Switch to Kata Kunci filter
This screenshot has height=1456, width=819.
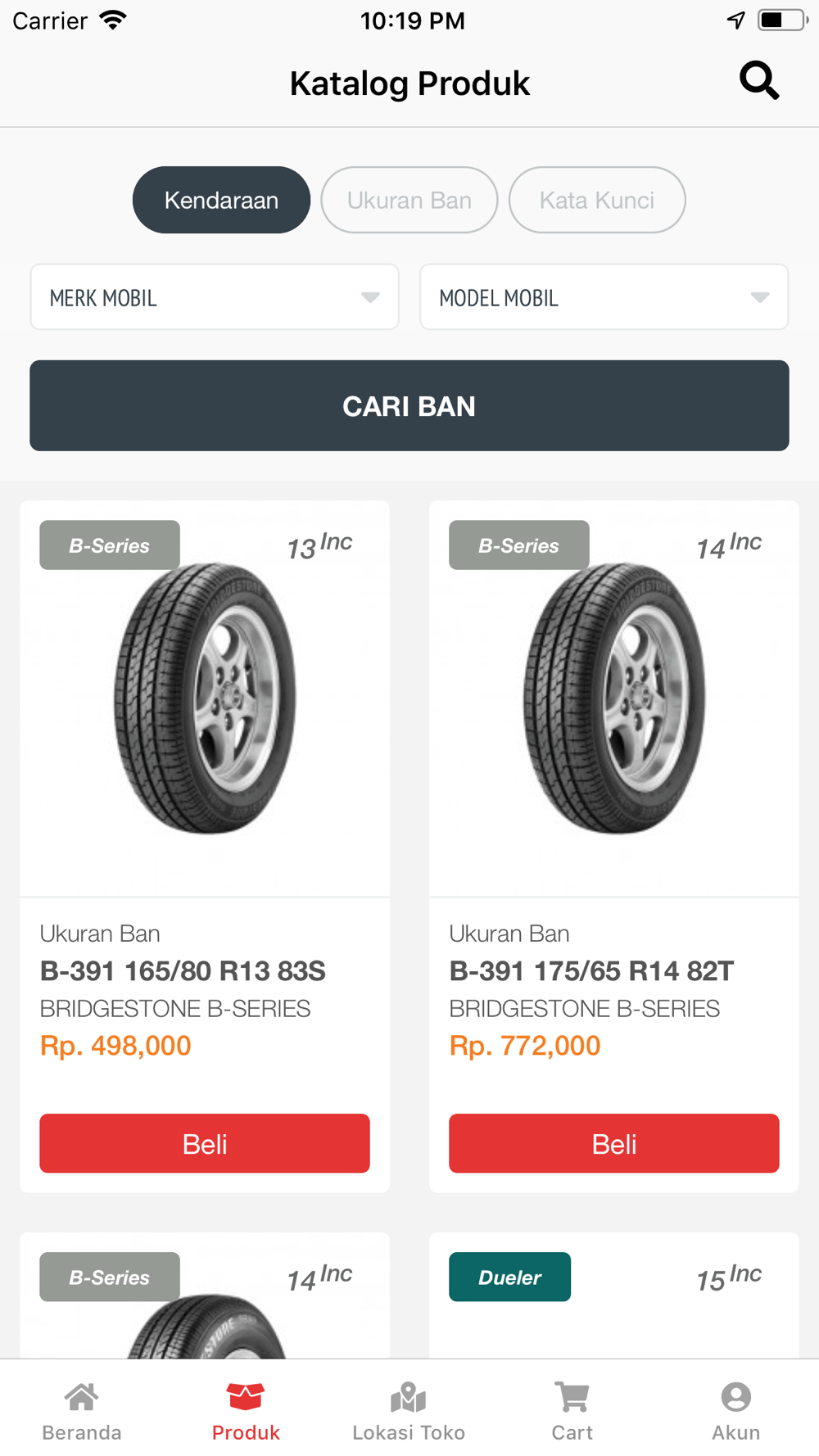pyautogui.click(x=597, y=200)
